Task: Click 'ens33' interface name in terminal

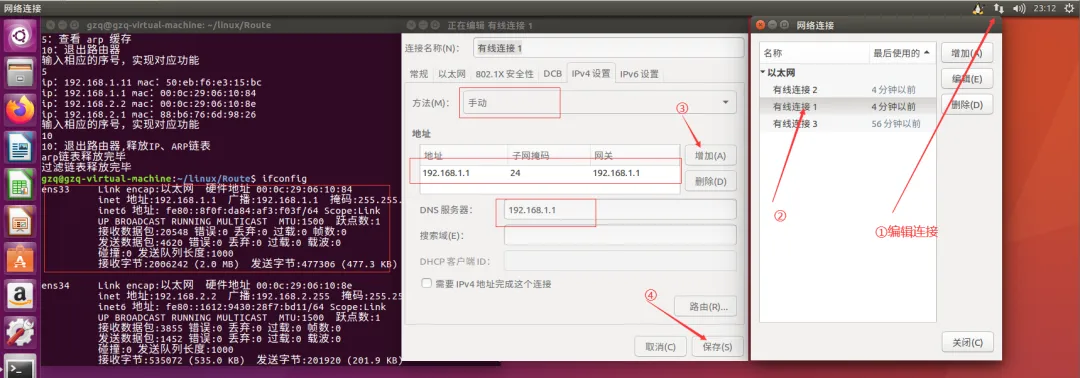Action: coord(56,189)
